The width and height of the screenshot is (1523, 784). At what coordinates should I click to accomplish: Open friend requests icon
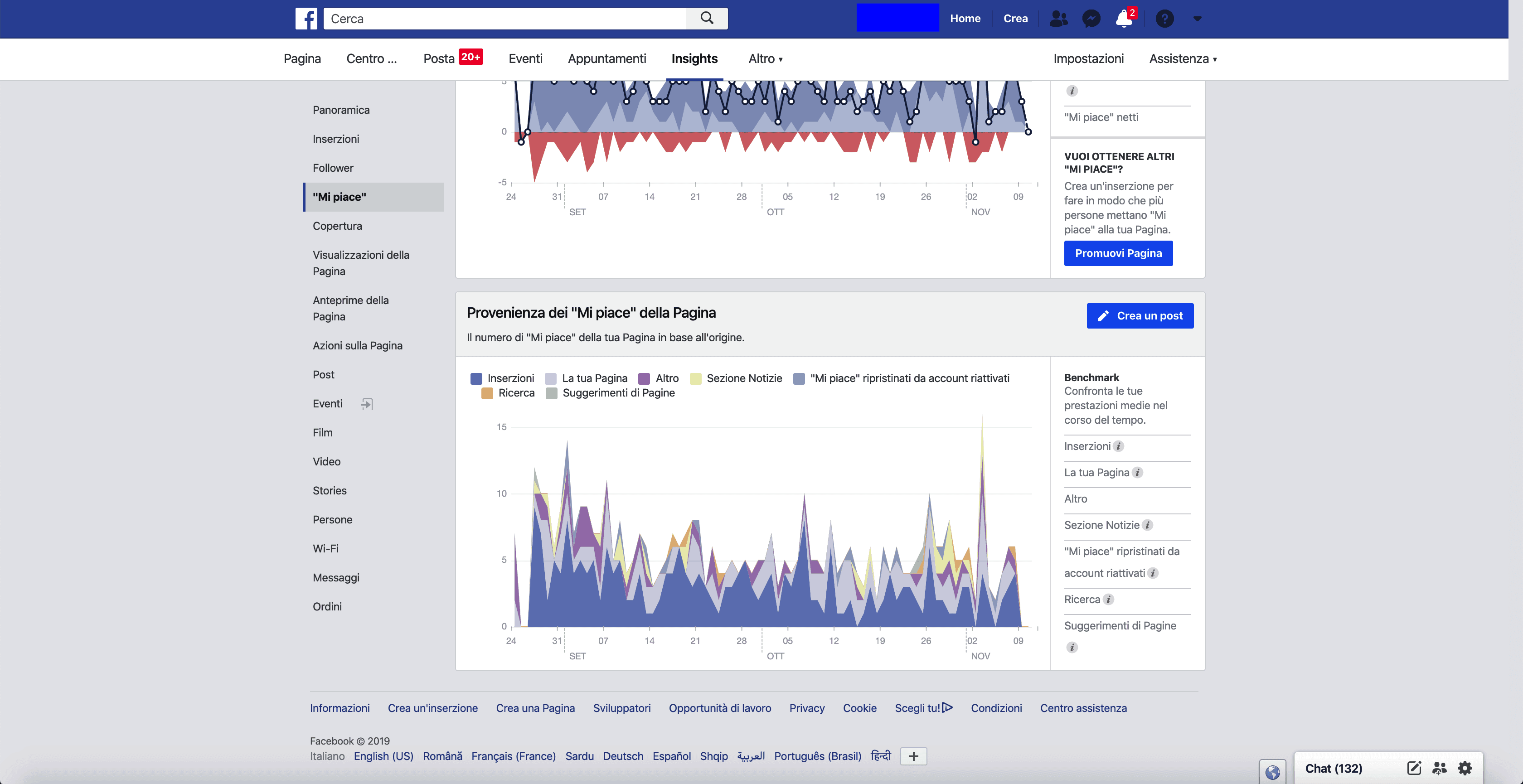[1058, 18]
